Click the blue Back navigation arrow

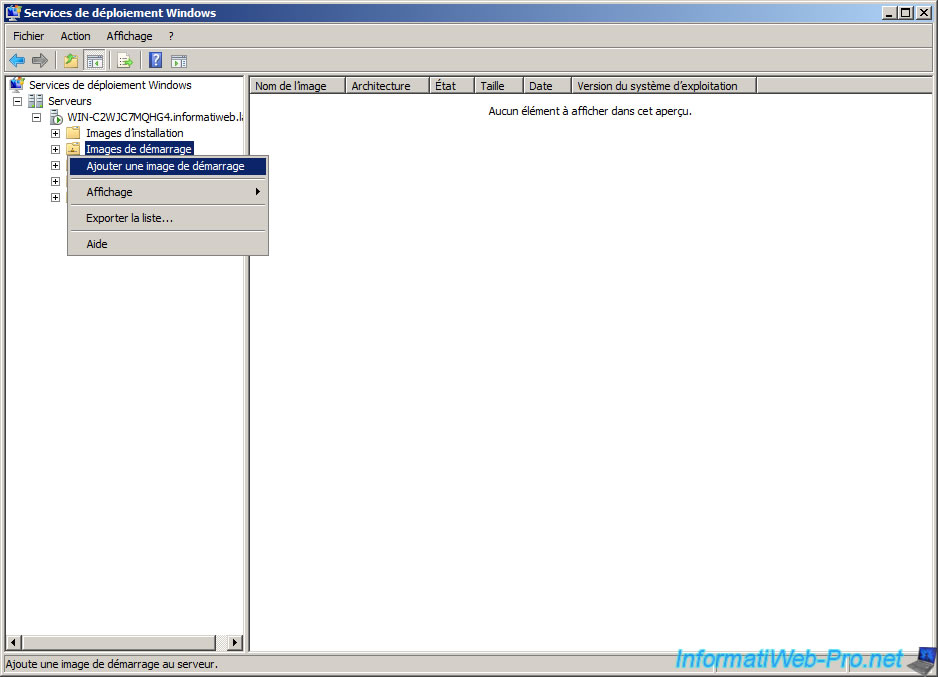click(x=16, y=60)
